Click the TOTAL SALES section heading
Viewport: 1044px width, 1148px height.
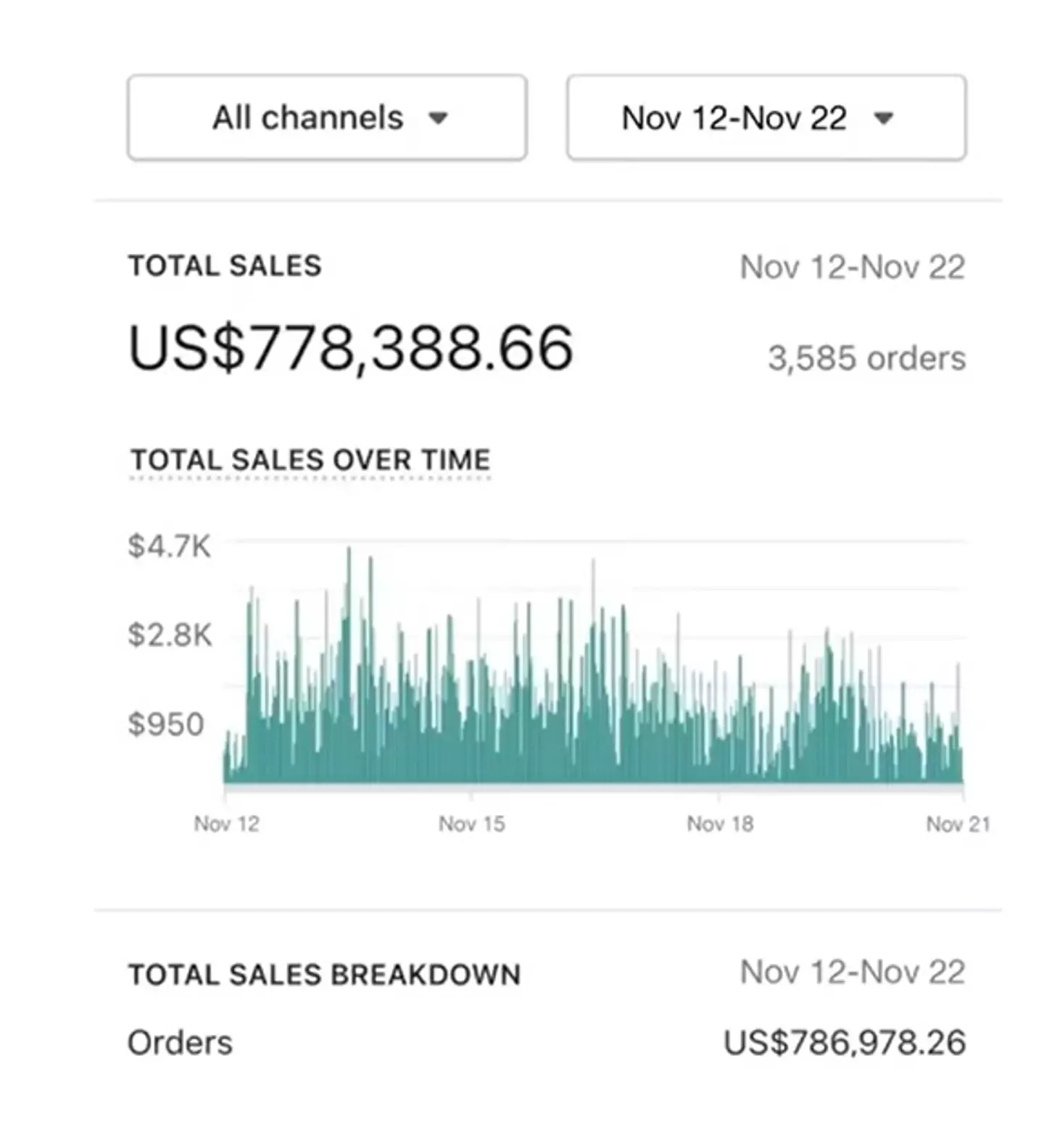225,266
